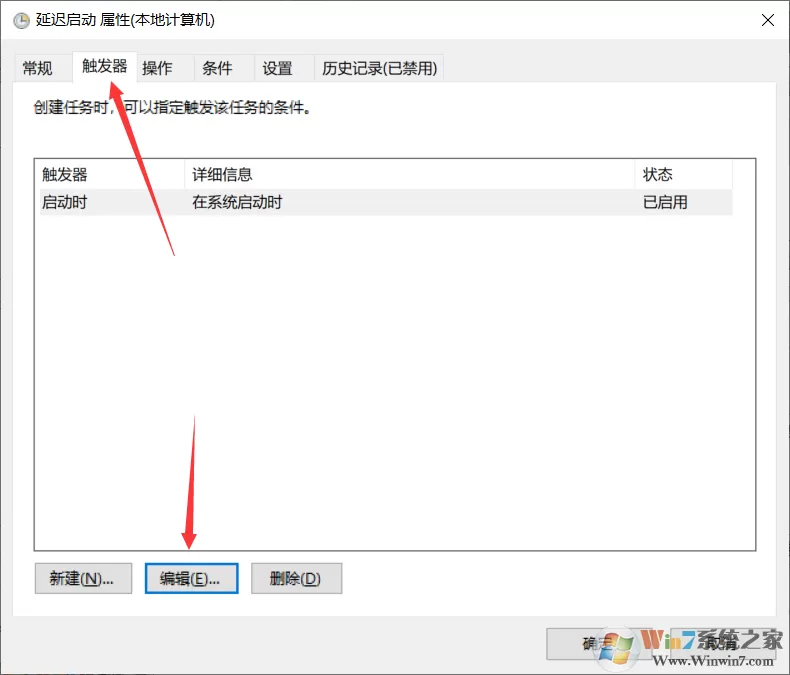This screenshot has width=790, height=675.
Task: Click empty area in the trigger list
Action: tap(395, 383)
